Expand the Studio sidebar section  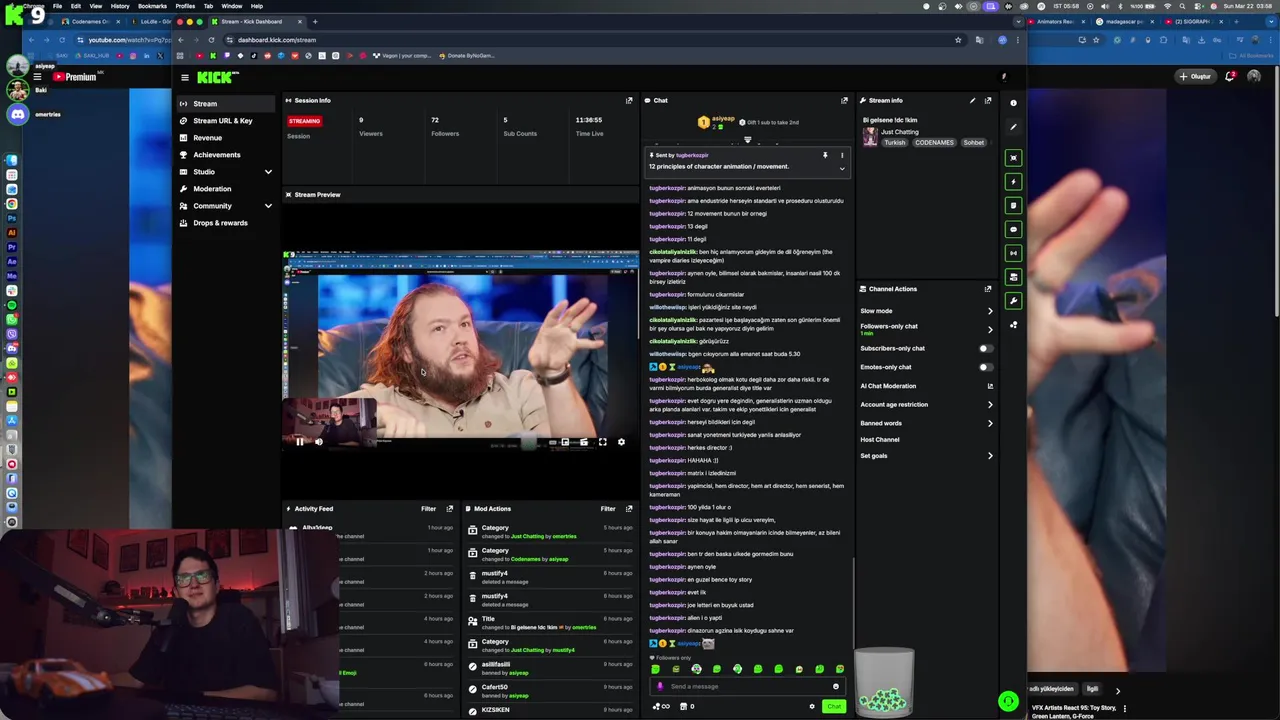(x=268, y=172)
